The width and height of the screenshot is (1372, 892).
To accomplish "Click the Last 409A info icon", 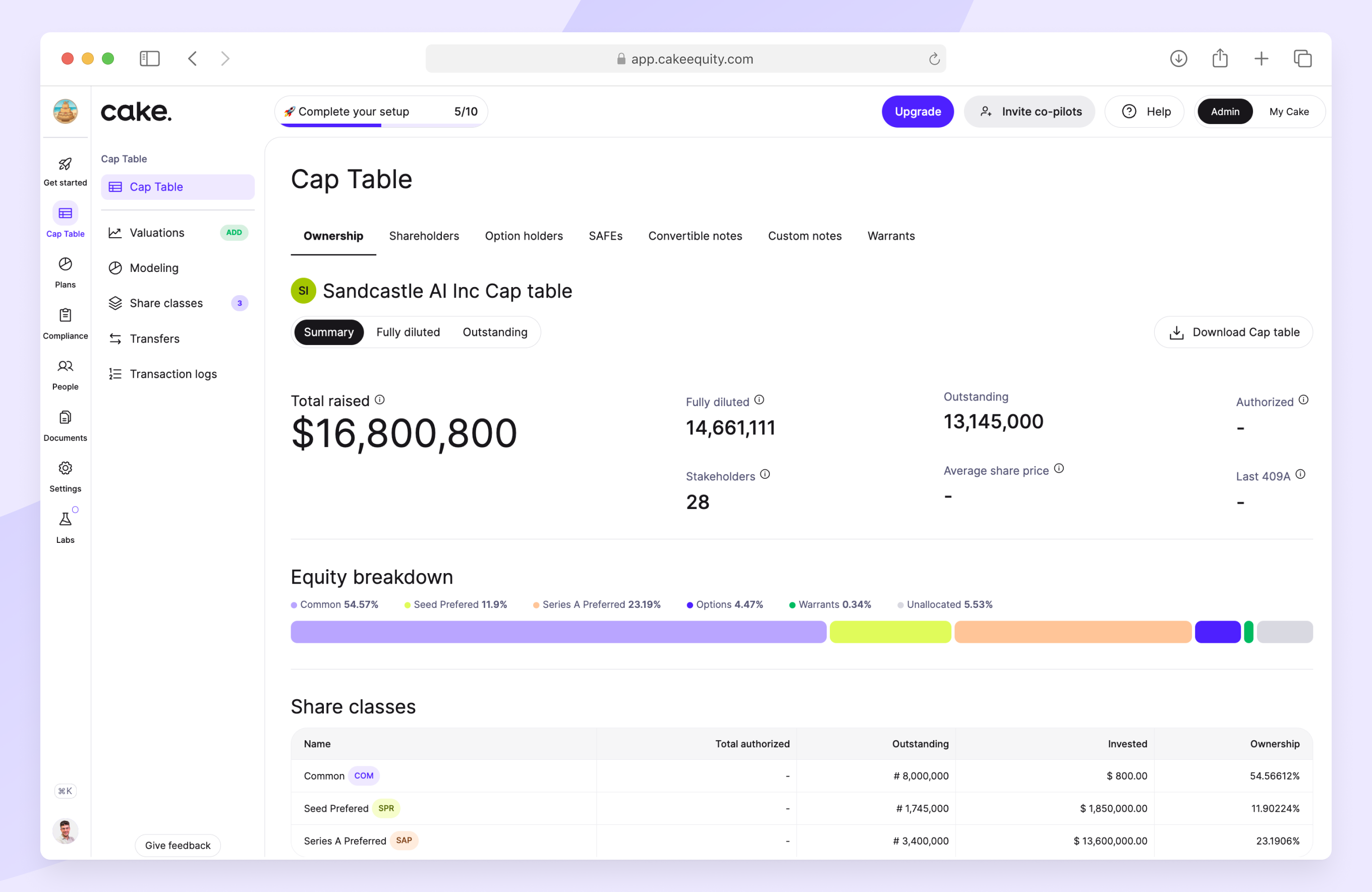I will pyautogui.click(x=1300, y=474).
